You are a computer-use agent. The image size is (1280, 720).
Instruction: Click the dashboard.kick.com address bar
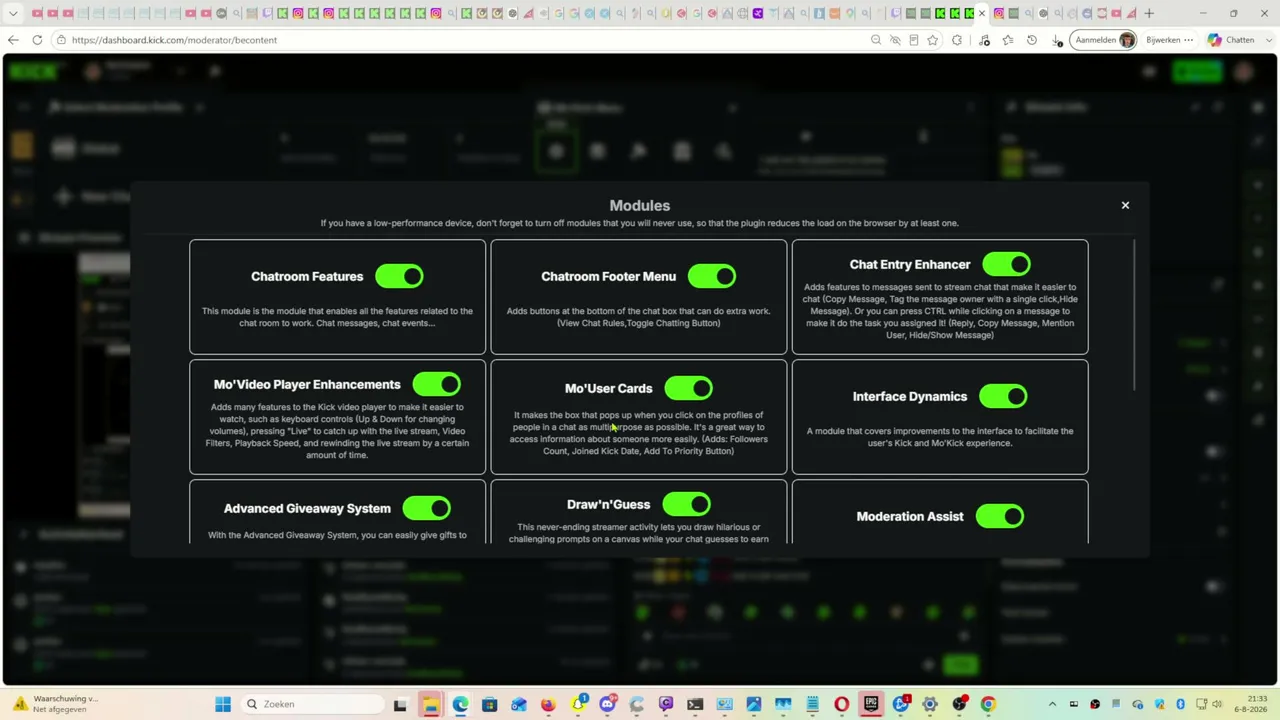(x=460, y=40)
